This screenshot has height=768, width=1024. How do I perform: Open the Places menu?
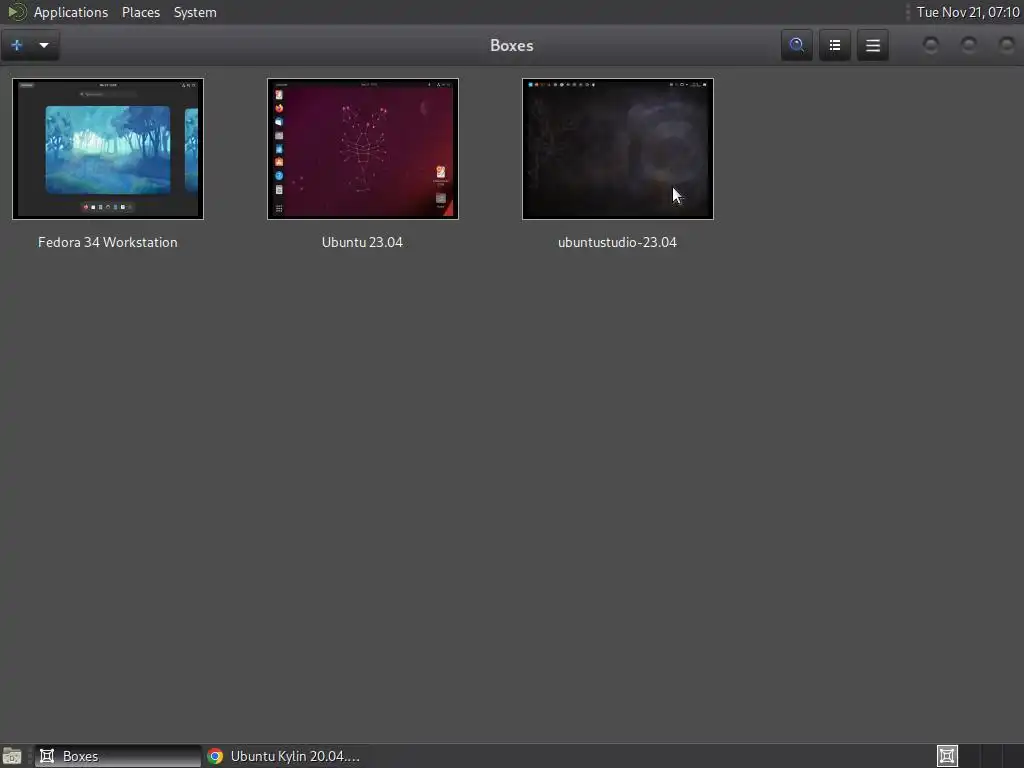click(141, 12)
